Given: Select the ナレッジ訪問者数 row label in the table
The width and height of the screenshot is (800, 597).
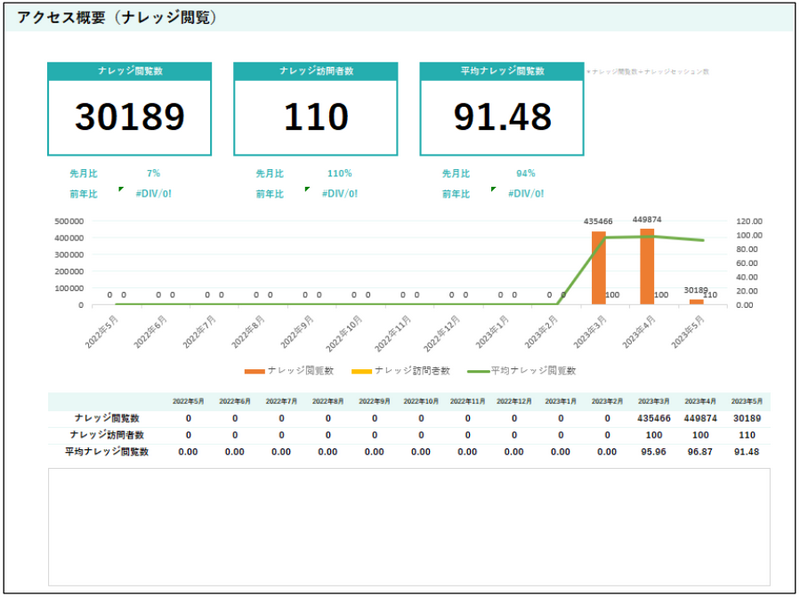Looking at the screenshot, I should point(107,435).
